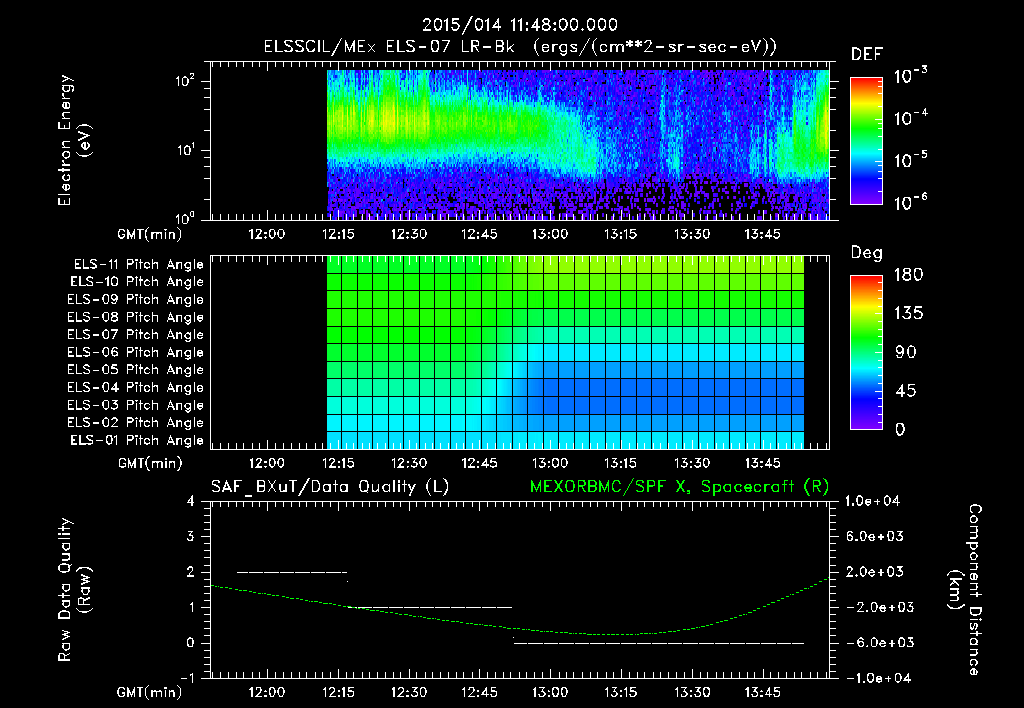Click 12:00 on the bottom panel time axis
Viewport: 1024px width, 708px height.
(266, 692)
